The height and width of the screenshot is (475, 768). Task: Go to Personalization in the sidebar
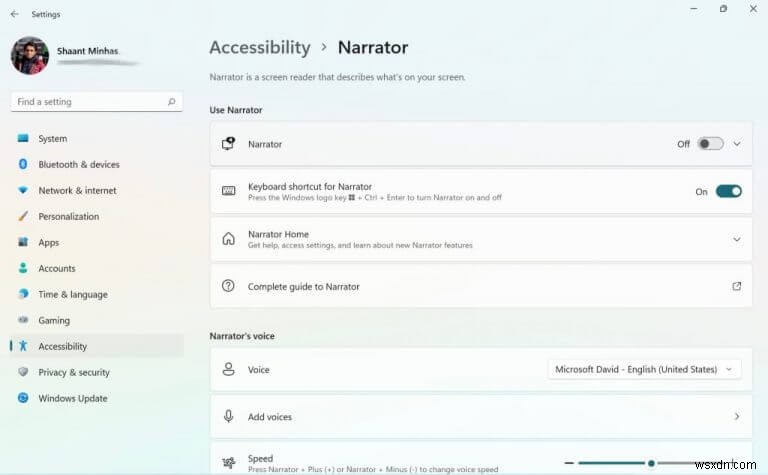[x=68, y=216]
